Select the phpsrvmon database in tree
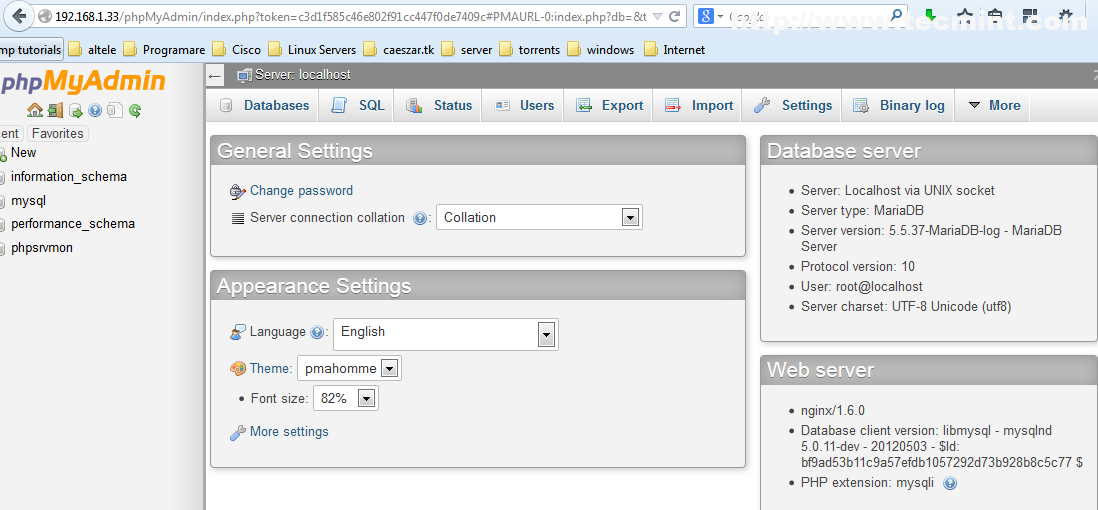Screen dimensions: 1098x510 [x=42, y=247]
